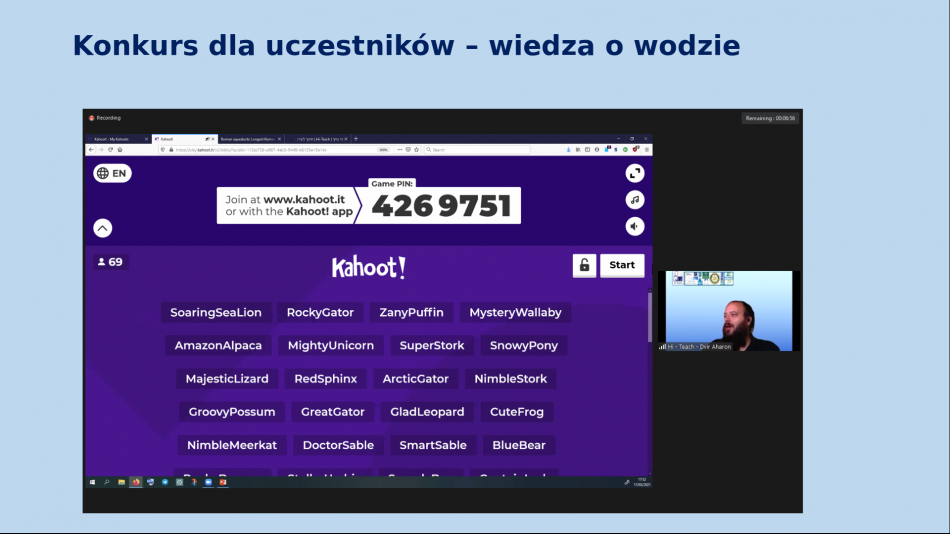Open Firefox from the taskbar
This screenshot has width=950, height=534.
(x=136, y=482)
